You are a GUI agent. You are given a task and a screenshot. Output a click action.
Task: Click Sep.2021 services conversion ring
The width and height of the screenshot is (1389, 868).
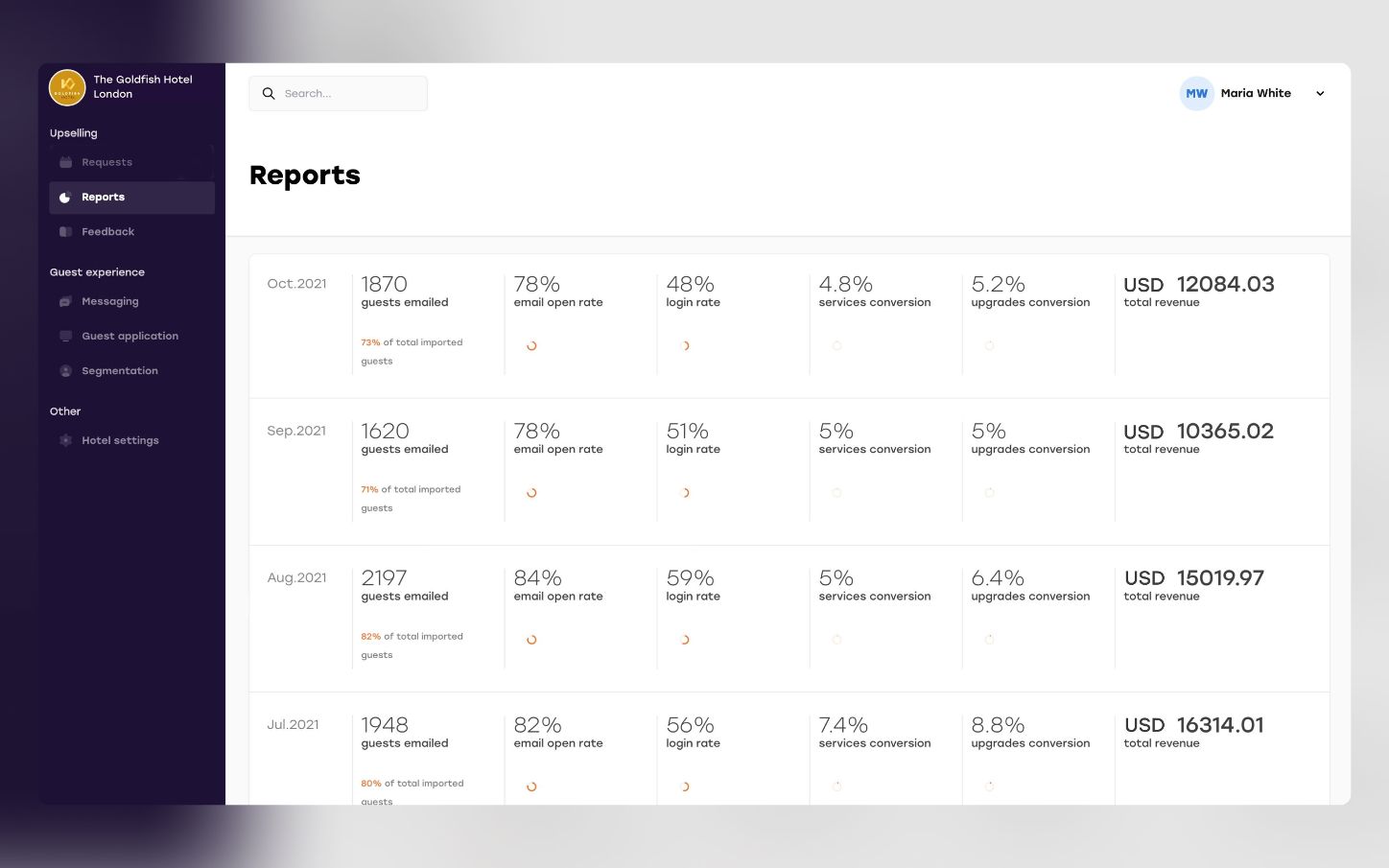[x=836, y=493]
